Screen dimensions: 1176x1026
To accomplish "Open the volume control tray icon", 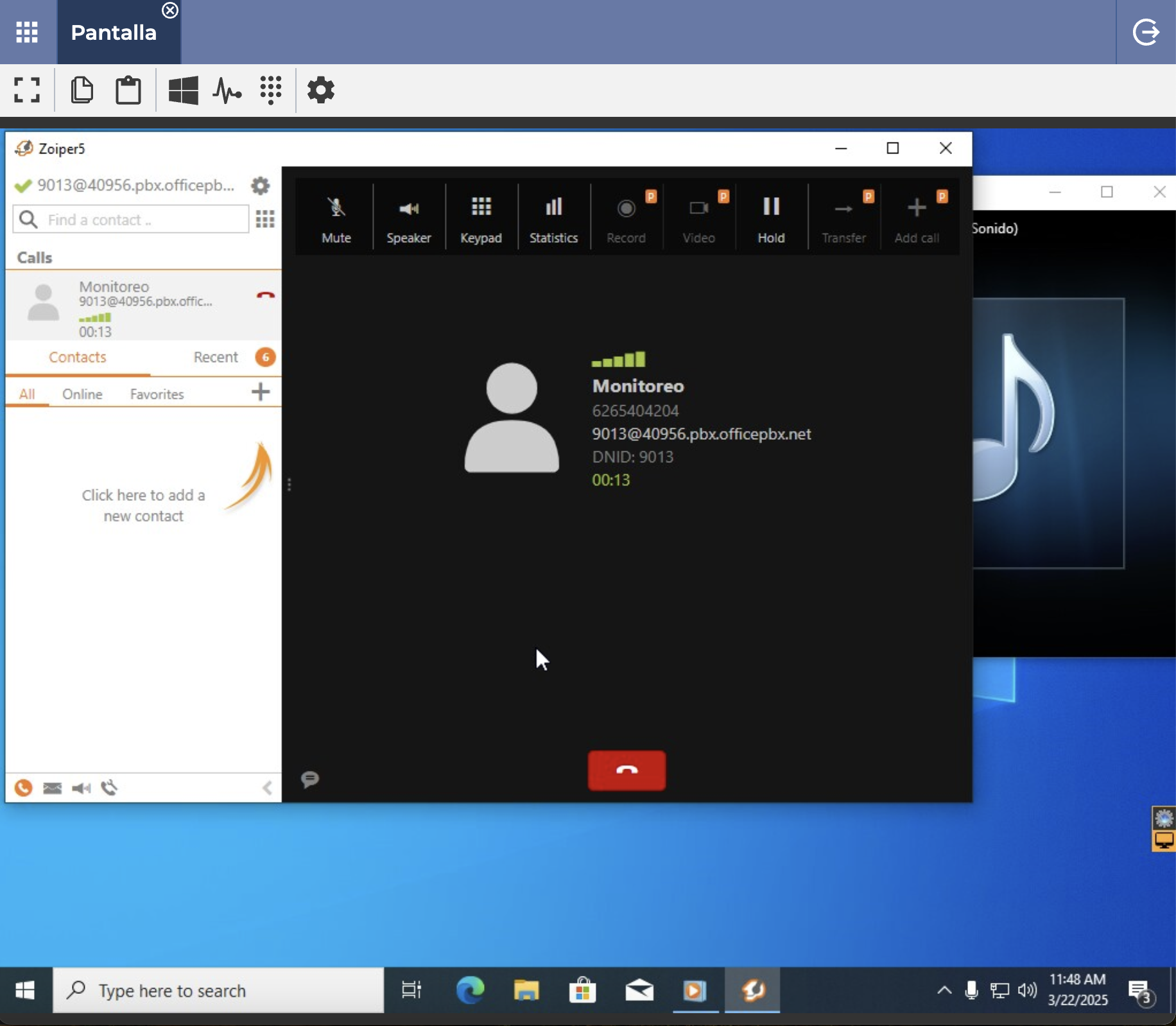I will (x=1027, y=990).
